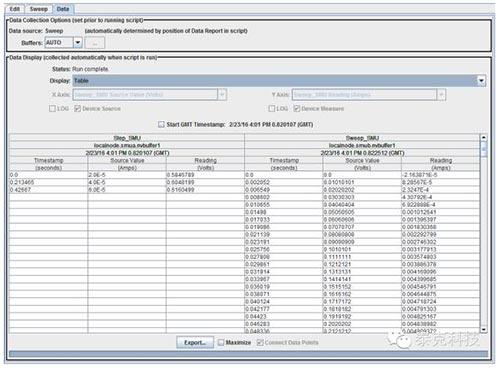Click the Sweep_SMU Reading (Amps) column header
The height and width of the screenshot is (368, 500).
[x=441, y=164]
